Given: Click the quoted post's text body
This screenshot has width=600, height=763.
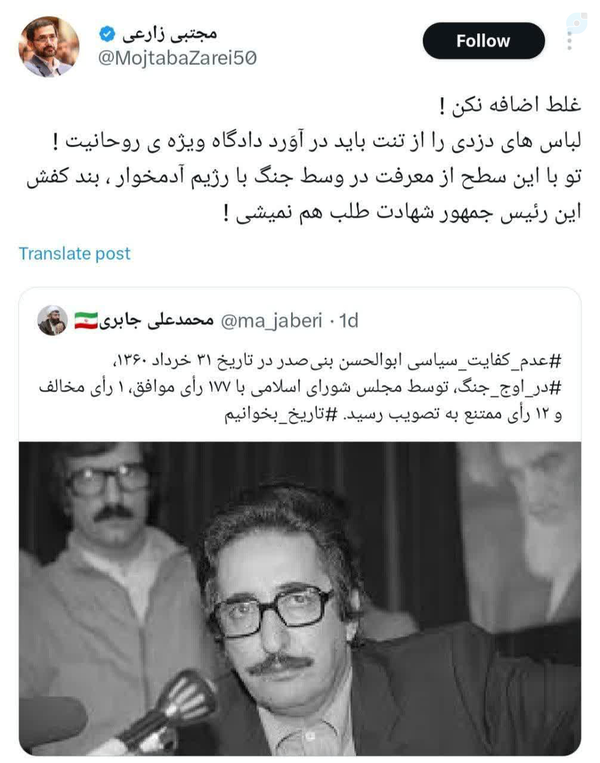Looking at the screenshot, I should [300, 387].
